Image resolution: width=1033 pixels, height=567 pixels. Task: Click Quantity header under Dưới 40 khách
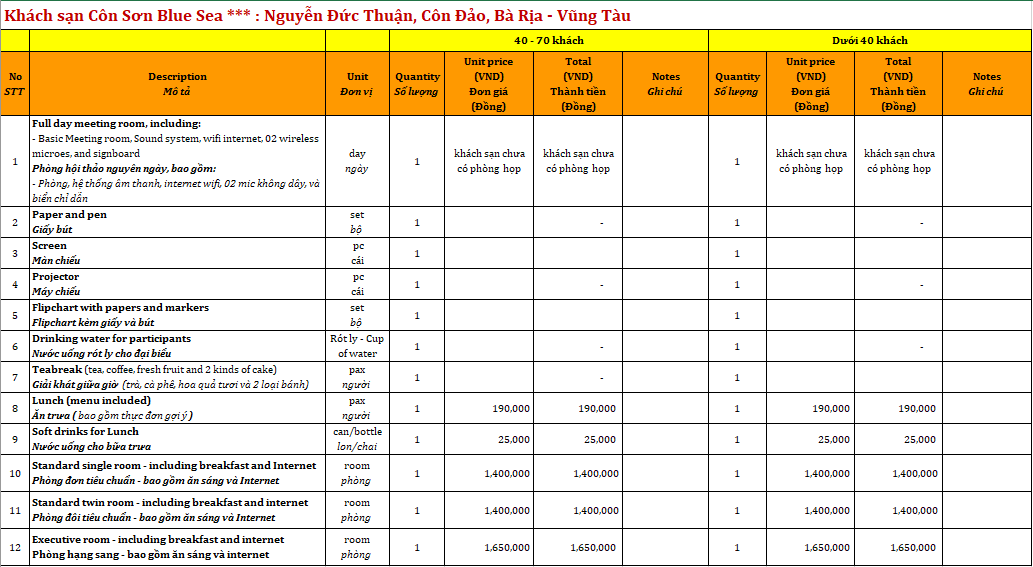(x=737, y=84)
